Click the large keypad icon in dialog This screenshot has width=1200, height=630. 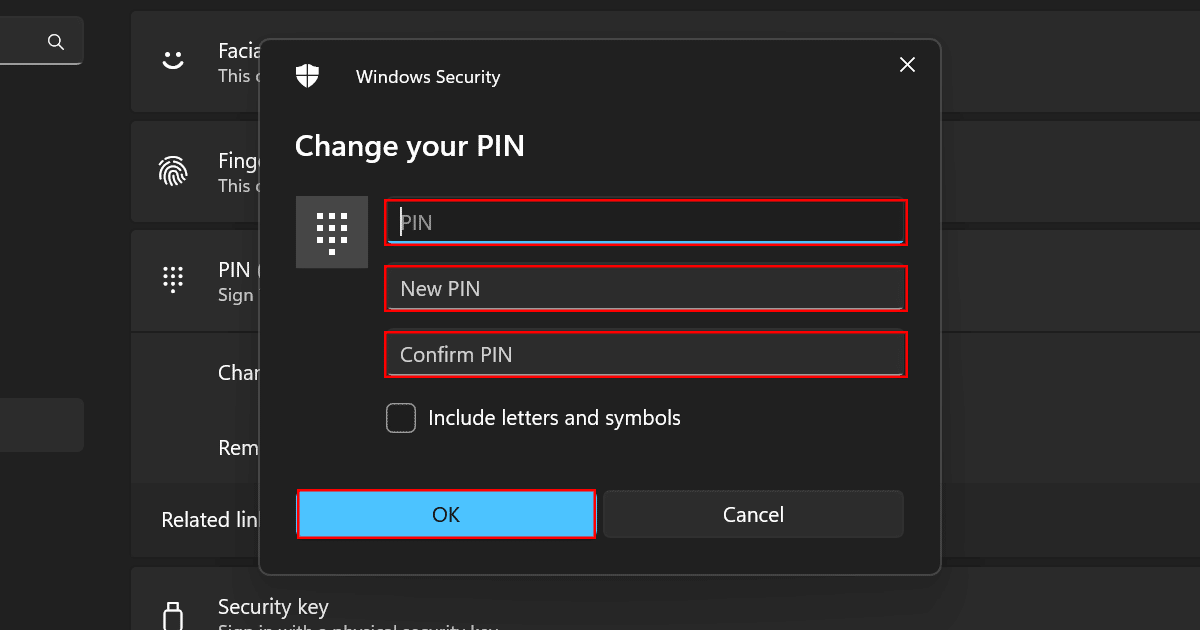[x=332, y=232]
